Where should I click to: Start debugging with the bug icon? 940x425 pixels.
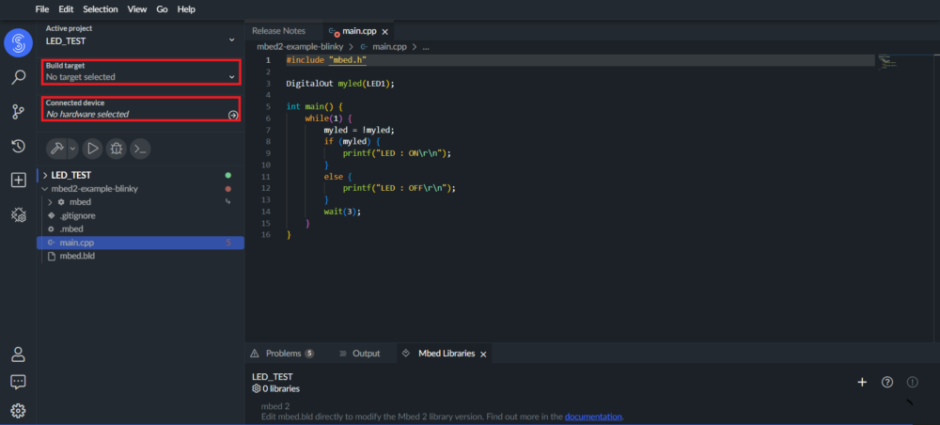pyautogui.click(x=117, y=149)
